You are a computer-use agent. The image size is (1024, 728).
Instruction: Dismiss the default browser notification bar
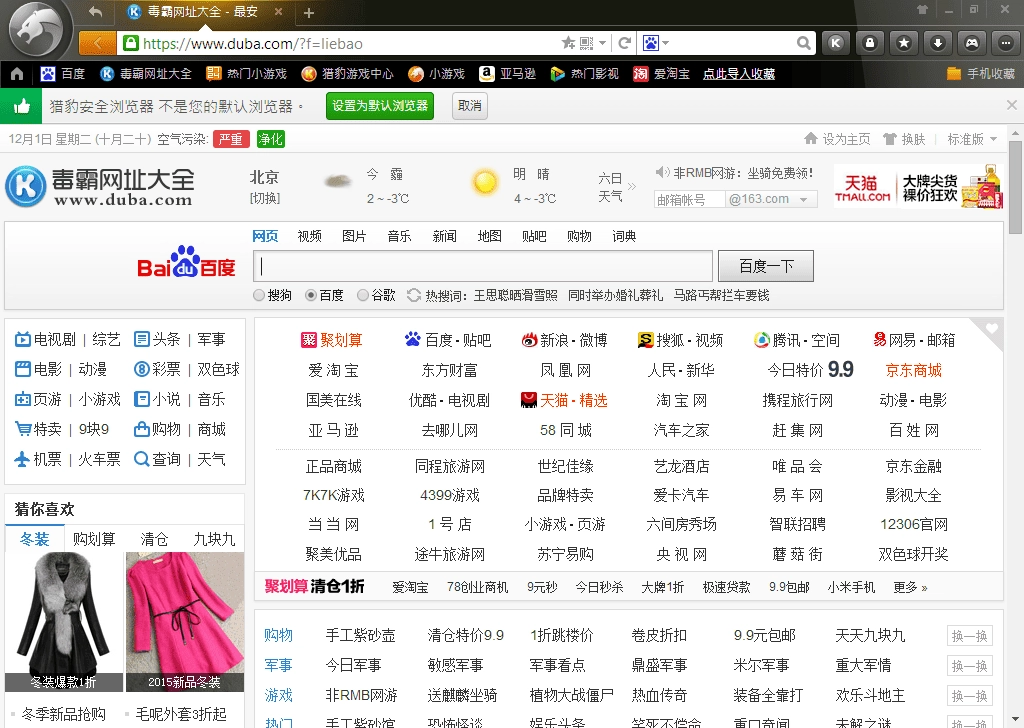[x=1012, y=105]
